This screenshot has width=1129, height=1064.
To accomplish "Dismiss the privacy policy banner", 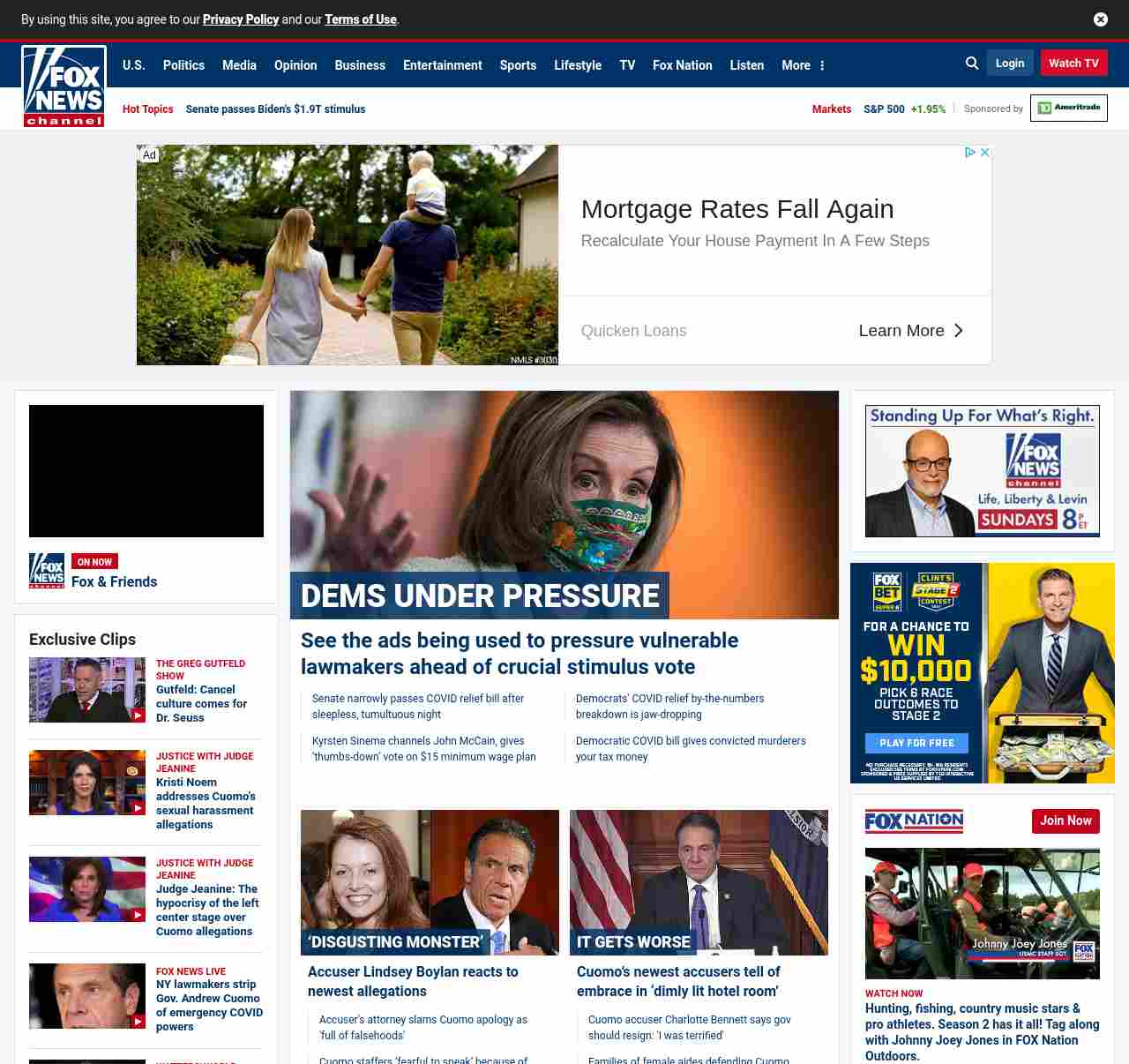I will click(x=1101, y=19).
